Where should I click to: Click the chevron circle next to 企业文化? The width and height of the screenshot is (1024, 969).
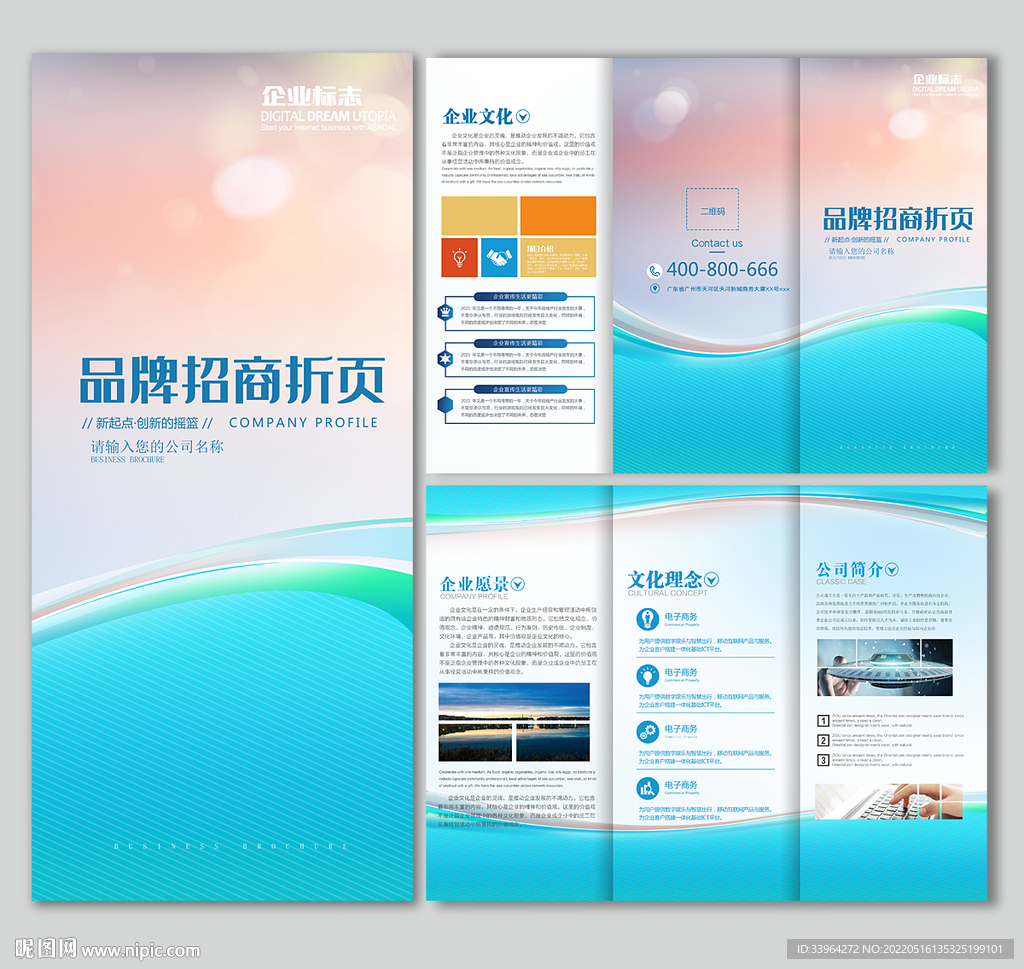[522, 116]
